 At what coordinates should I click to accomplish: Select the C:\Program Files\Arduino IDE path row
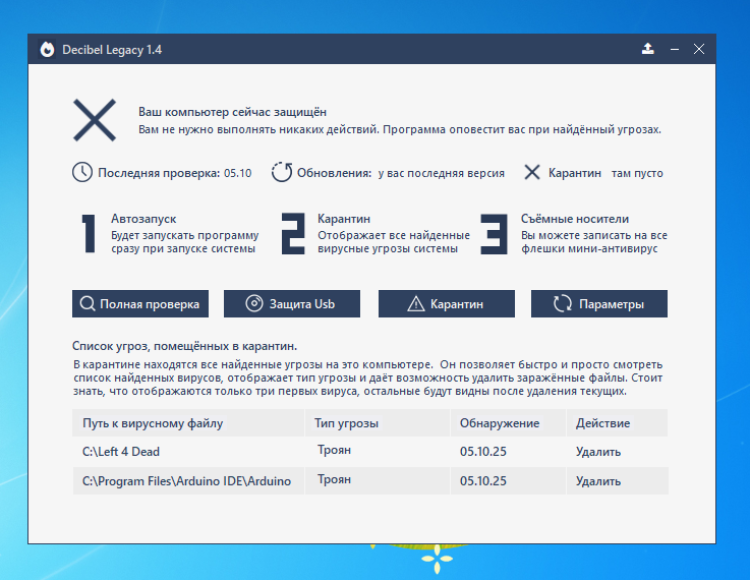(x=187, y=481)
